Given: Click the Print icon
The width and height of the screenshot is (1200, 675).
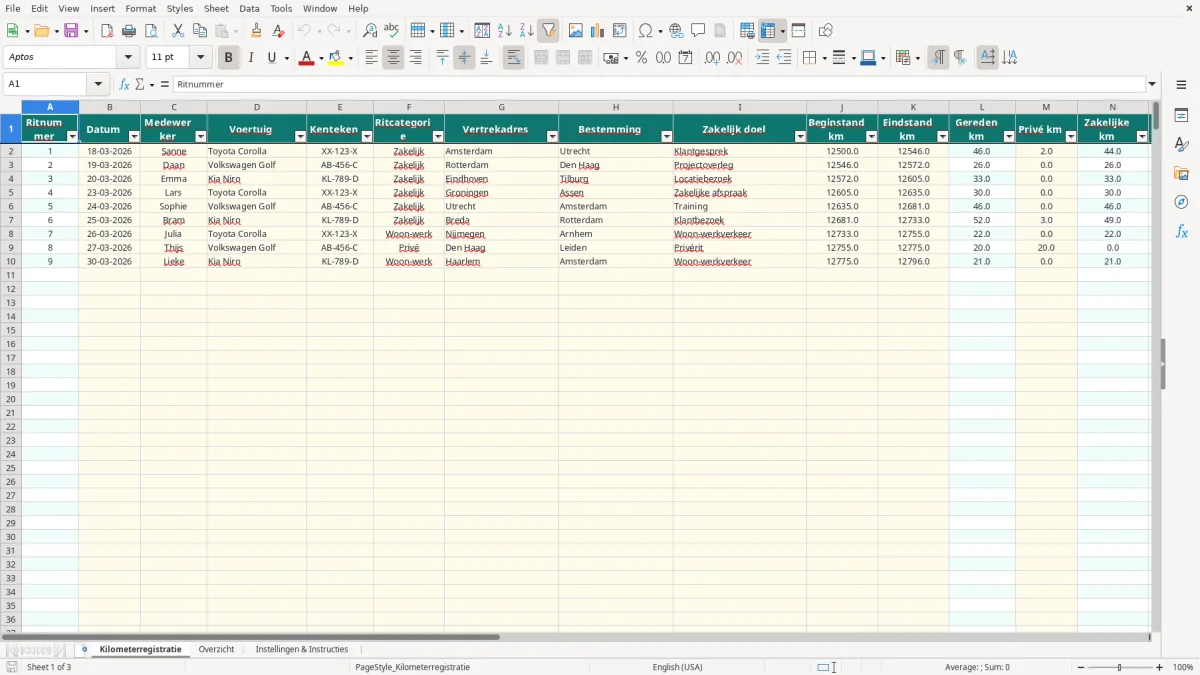Looking at the screenshot, I should 129,31.
